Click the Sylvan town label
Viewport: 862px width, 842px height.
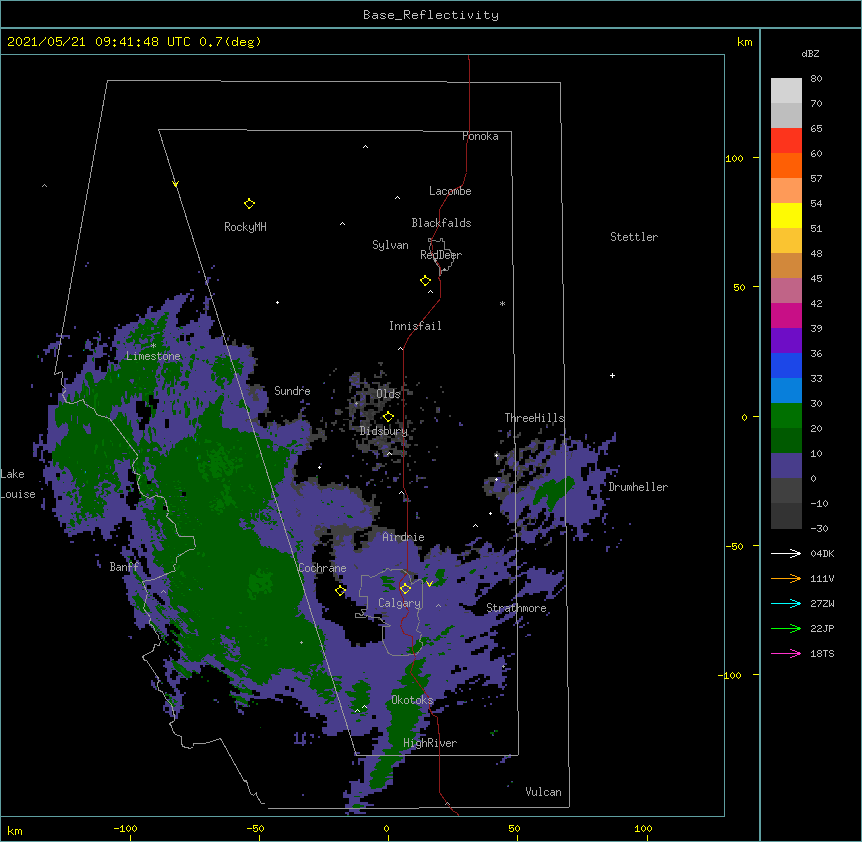[x=390, y=246]
